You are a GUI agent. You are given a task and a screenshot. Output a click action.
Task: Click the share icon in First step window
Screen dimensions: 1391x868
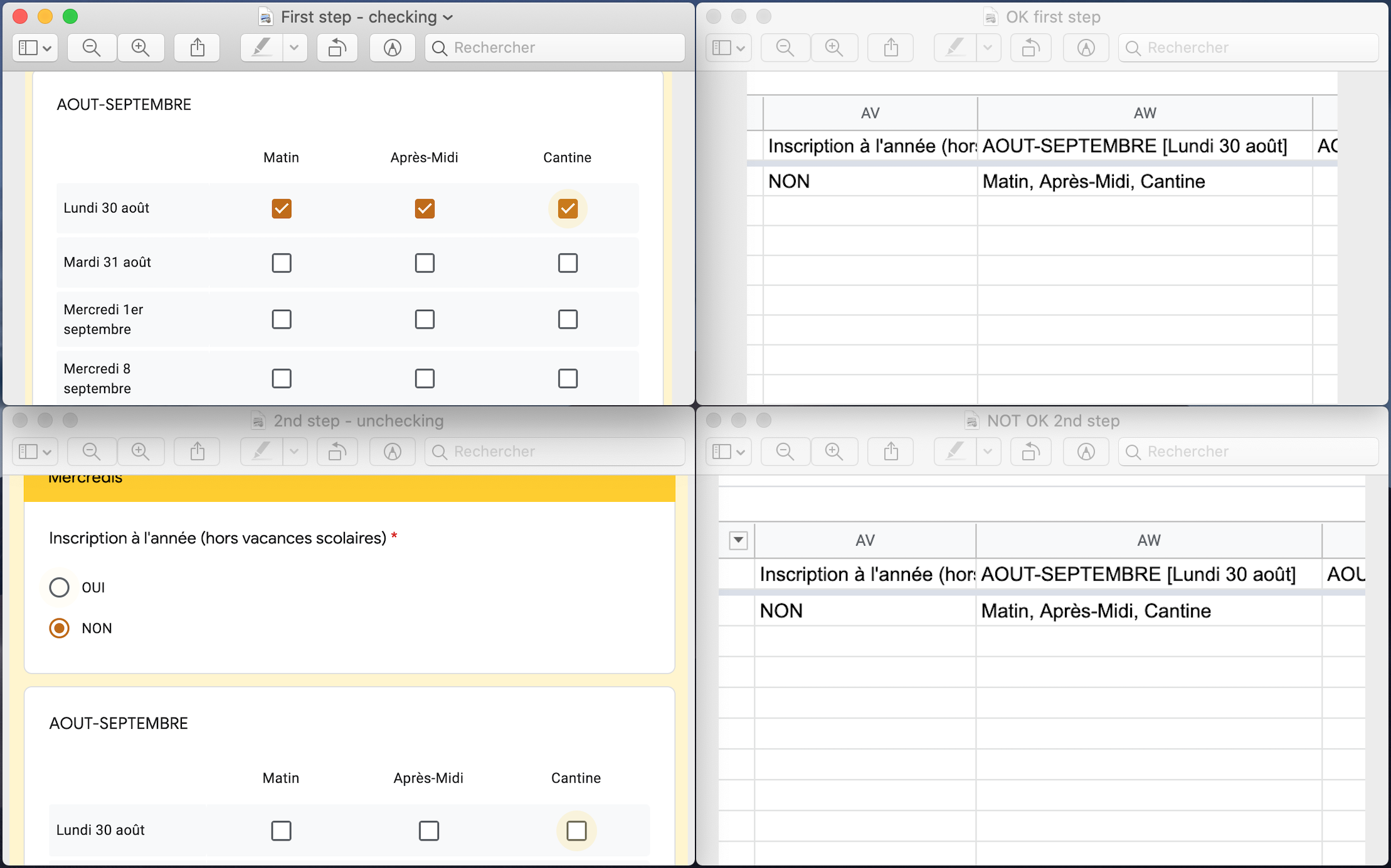(x=198, y=48)
